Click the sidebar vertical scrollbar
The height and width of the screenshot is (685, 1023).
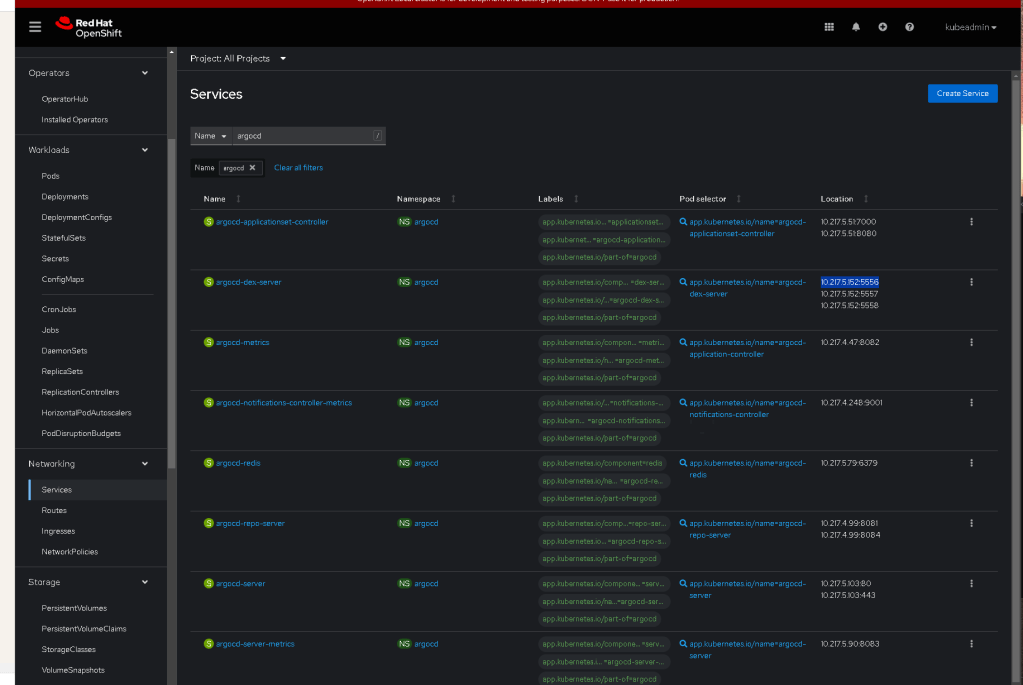[x=172, y=303]
